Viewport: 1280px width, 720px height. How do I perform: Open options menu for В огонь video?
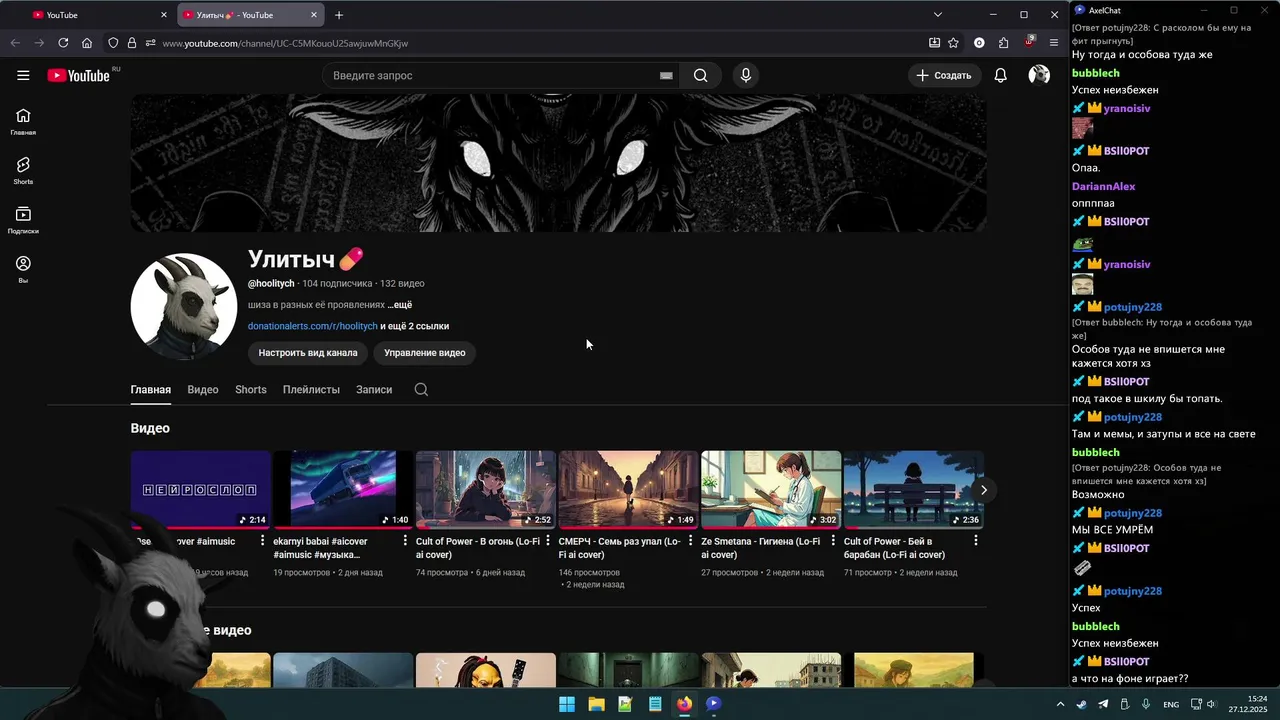548,541
